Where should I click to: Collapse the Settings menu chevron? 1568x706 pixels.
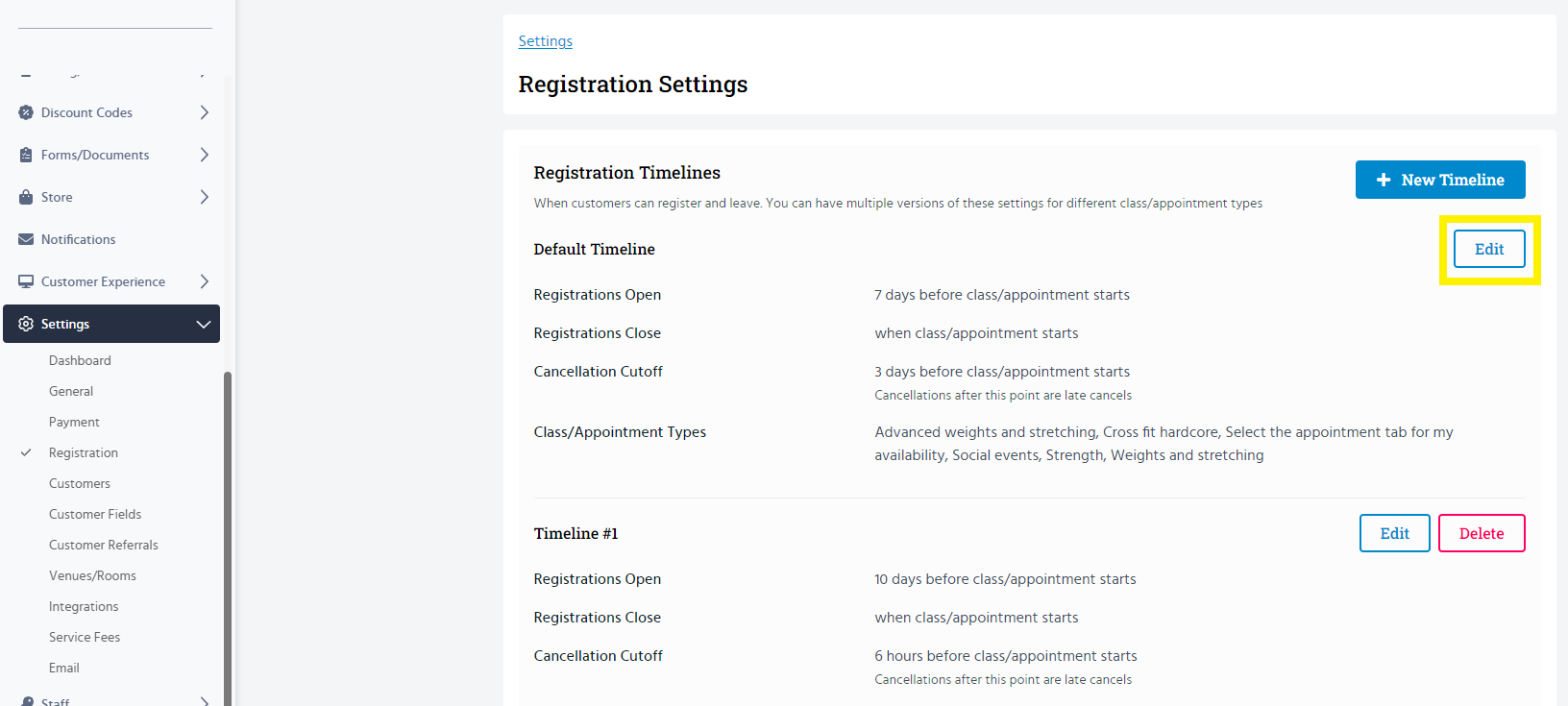tap(204, 324)
